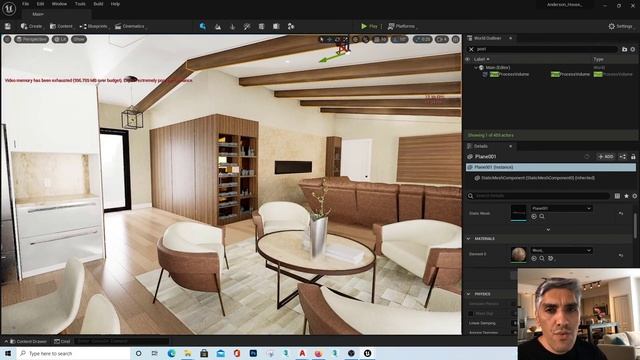
Task: Open the Content dropdown
Action: (x=61, y=26)
